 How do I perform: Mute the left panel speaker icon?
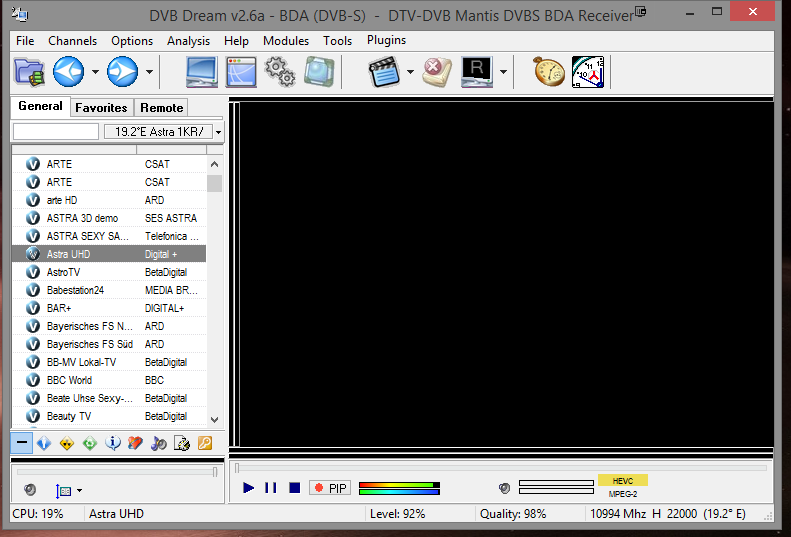pos(30,490)
